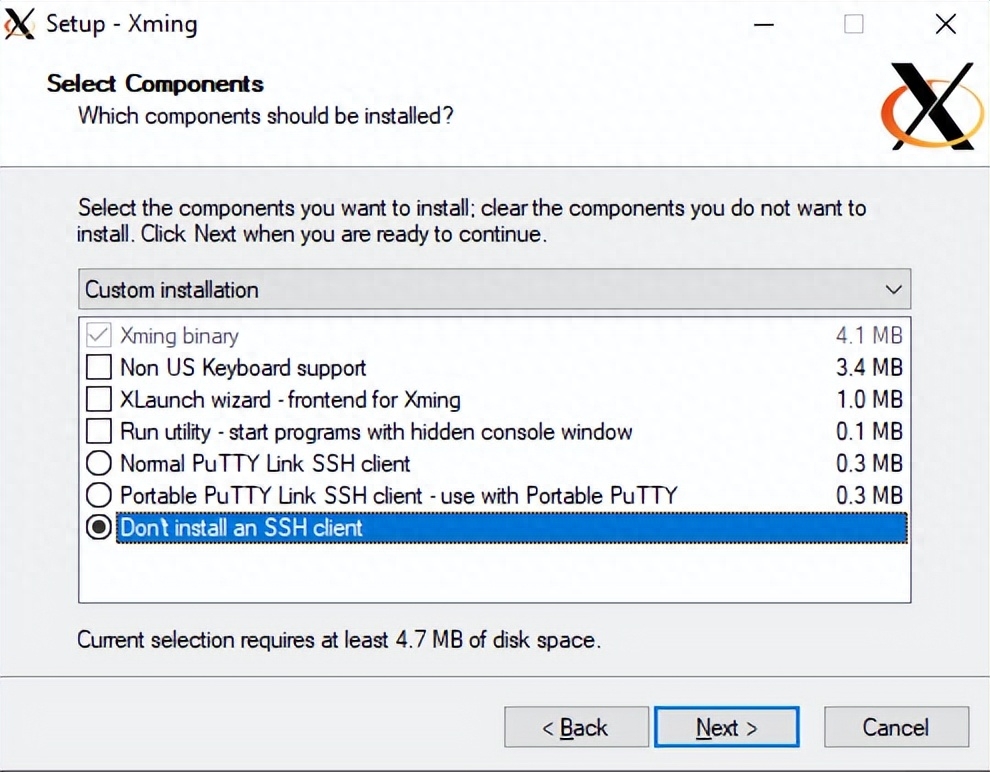Cancel the Xming setup
The image size is (990, 772).
tap(897, 727)
